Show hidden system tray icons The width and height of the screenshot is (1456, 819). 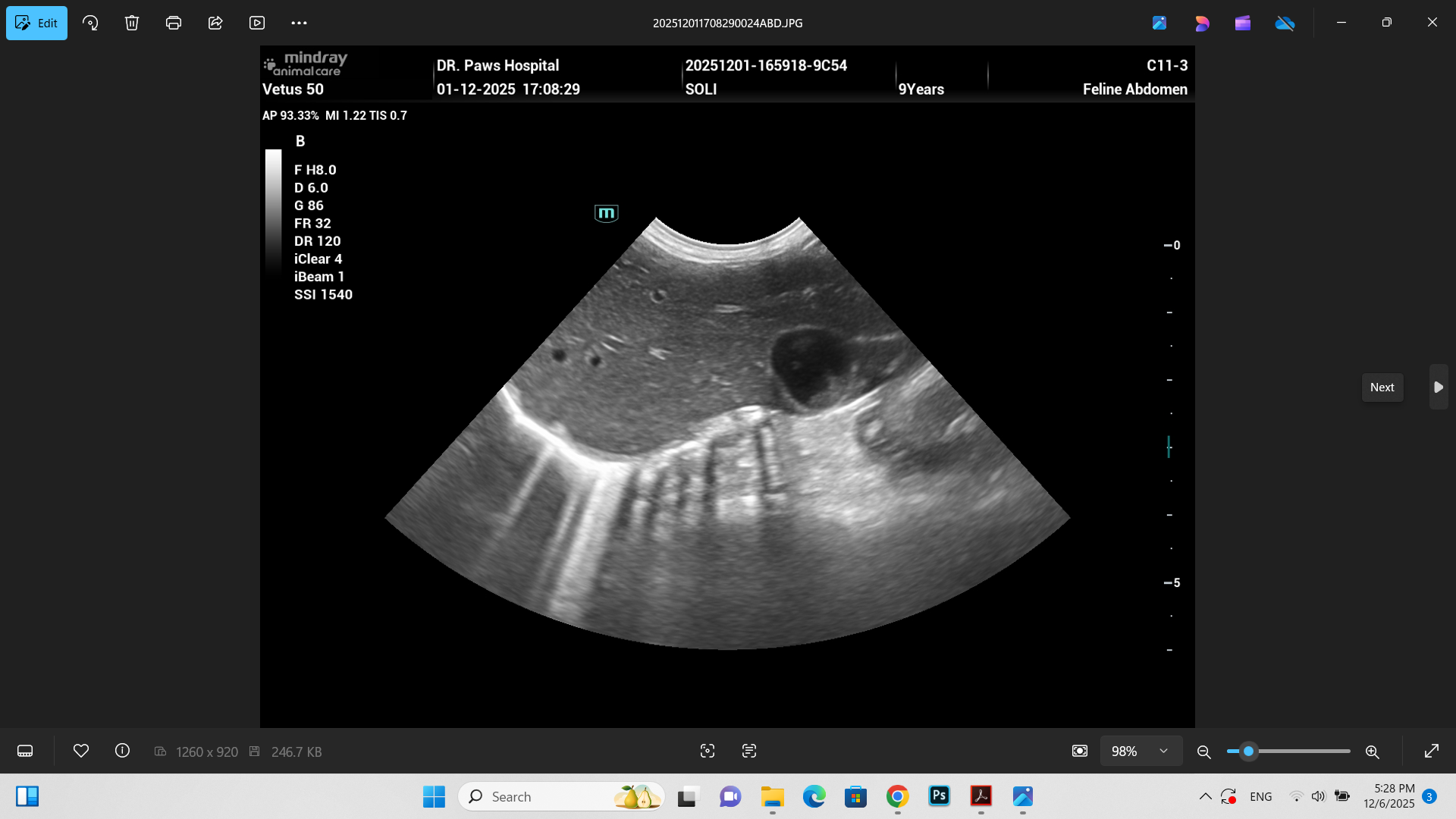1205,796
